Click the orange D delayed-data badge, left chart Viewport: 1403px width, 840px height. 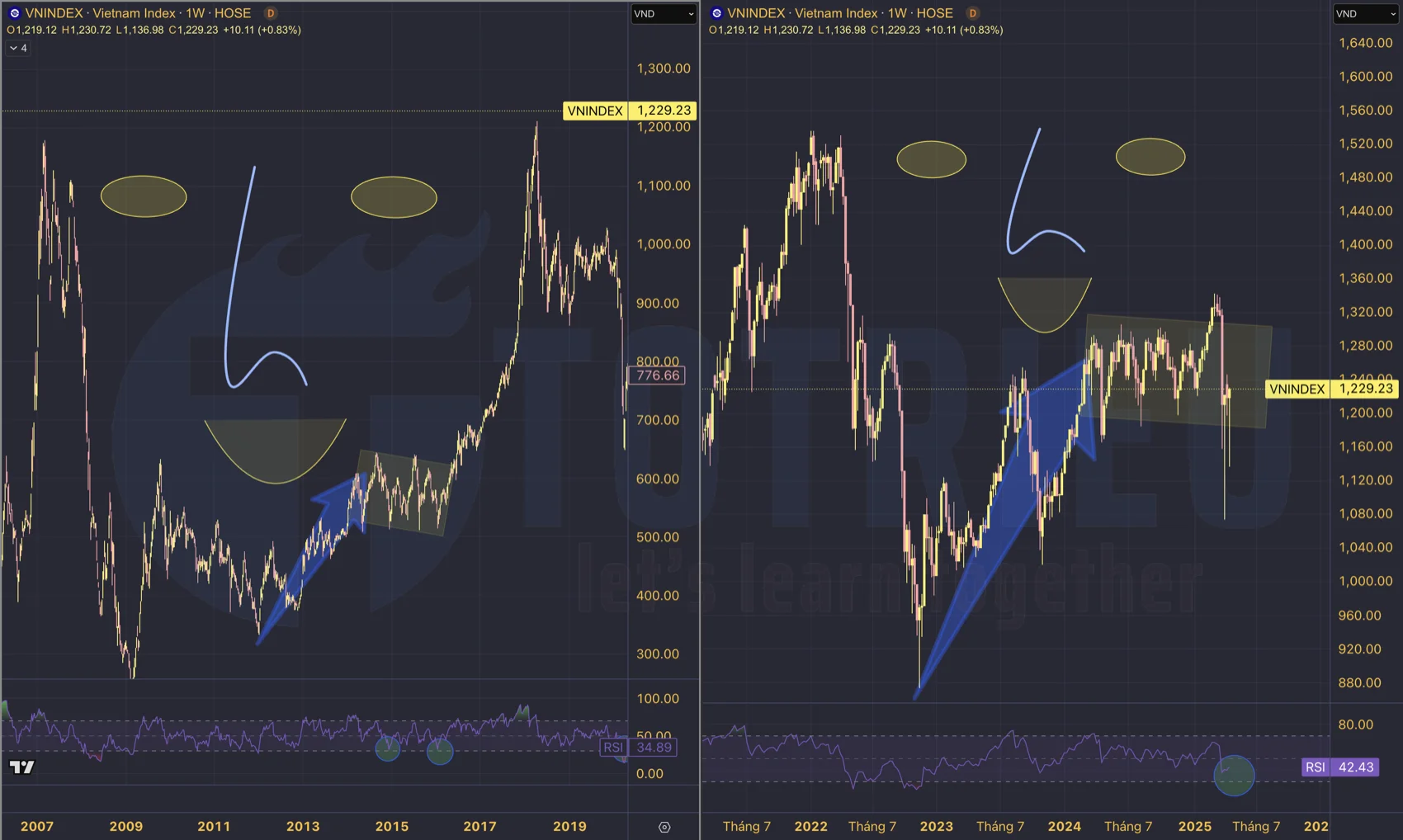pyautogui.click(x=270, y=13)
